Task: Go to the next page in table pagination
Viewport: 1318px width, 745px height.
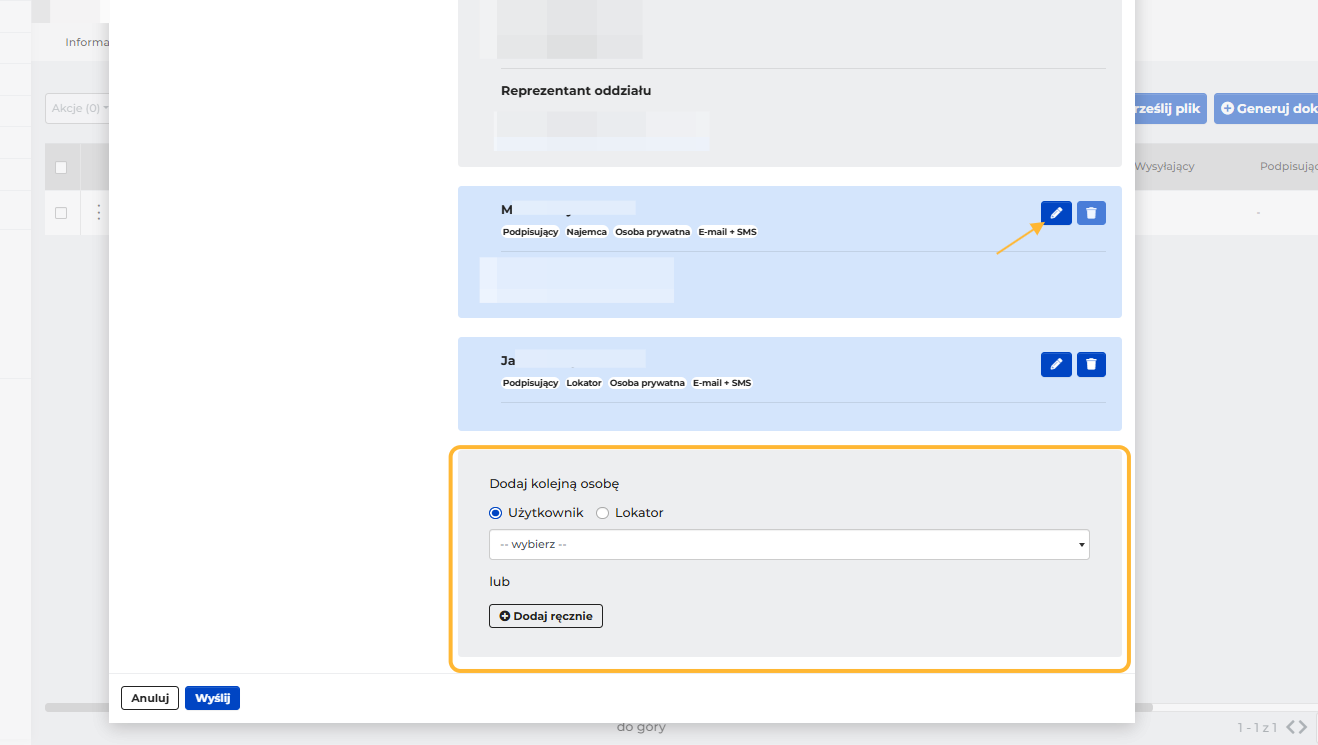Action: click(1302, 727)
